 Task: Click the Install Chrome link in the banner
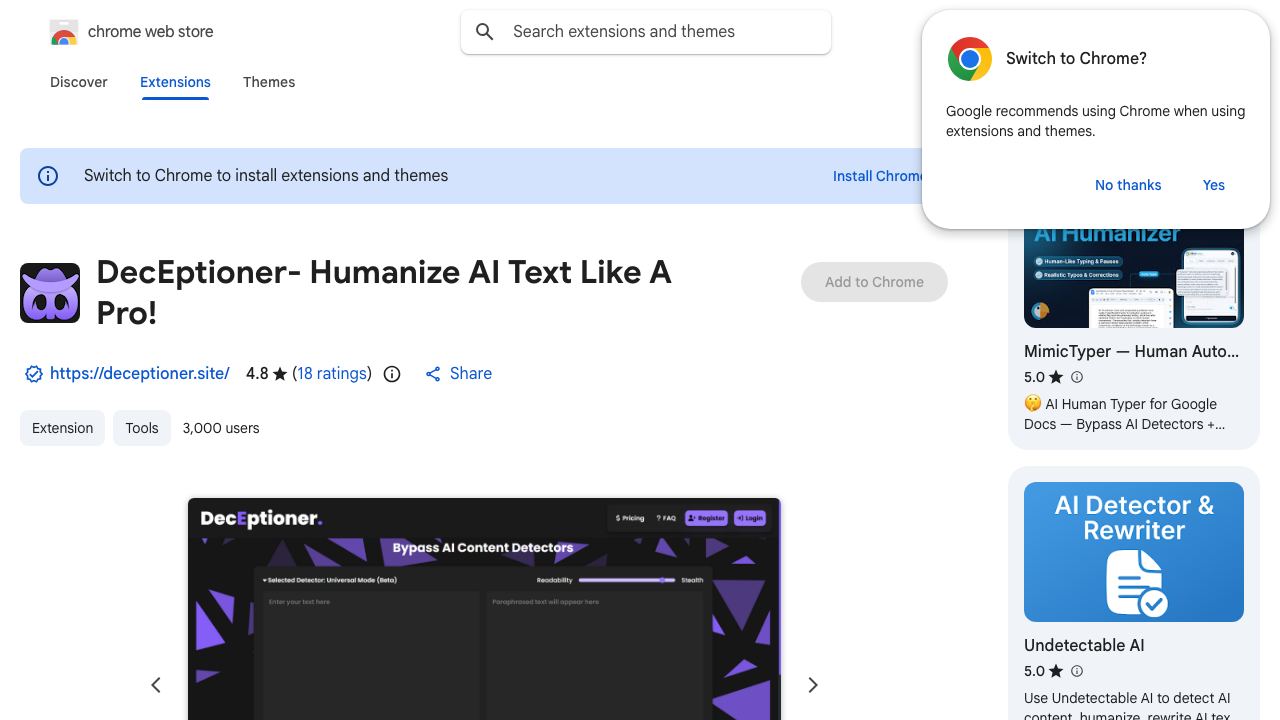pyautogui.click(x=878, y=176)
